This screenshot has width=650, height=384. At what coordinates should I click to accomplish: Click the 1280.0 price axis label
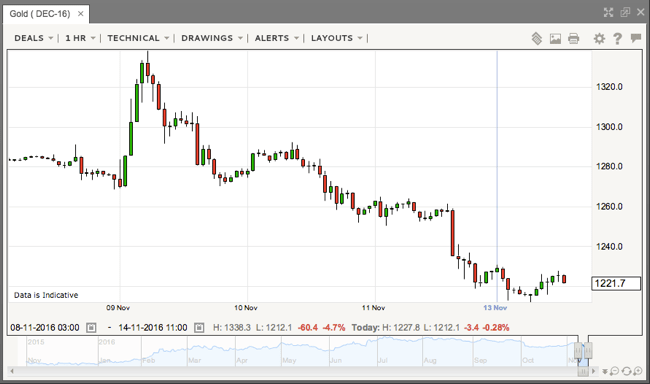609,166
